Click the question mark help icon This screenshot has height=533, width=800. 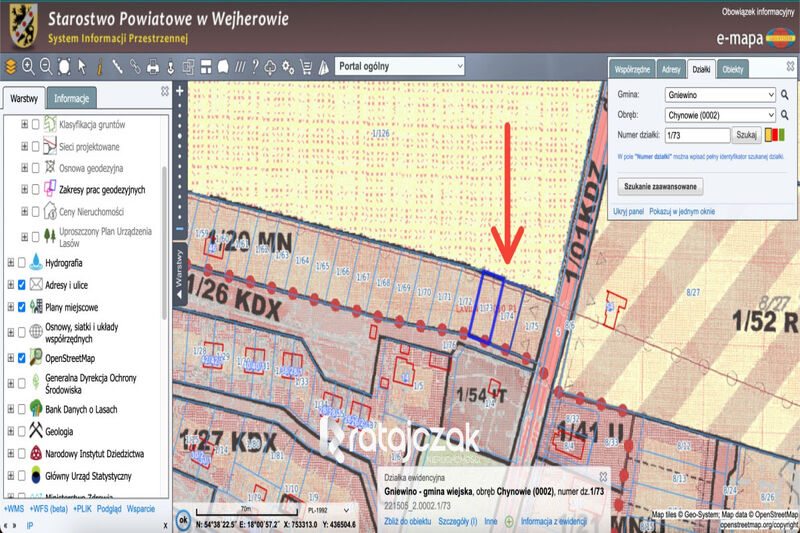[255, 67]
